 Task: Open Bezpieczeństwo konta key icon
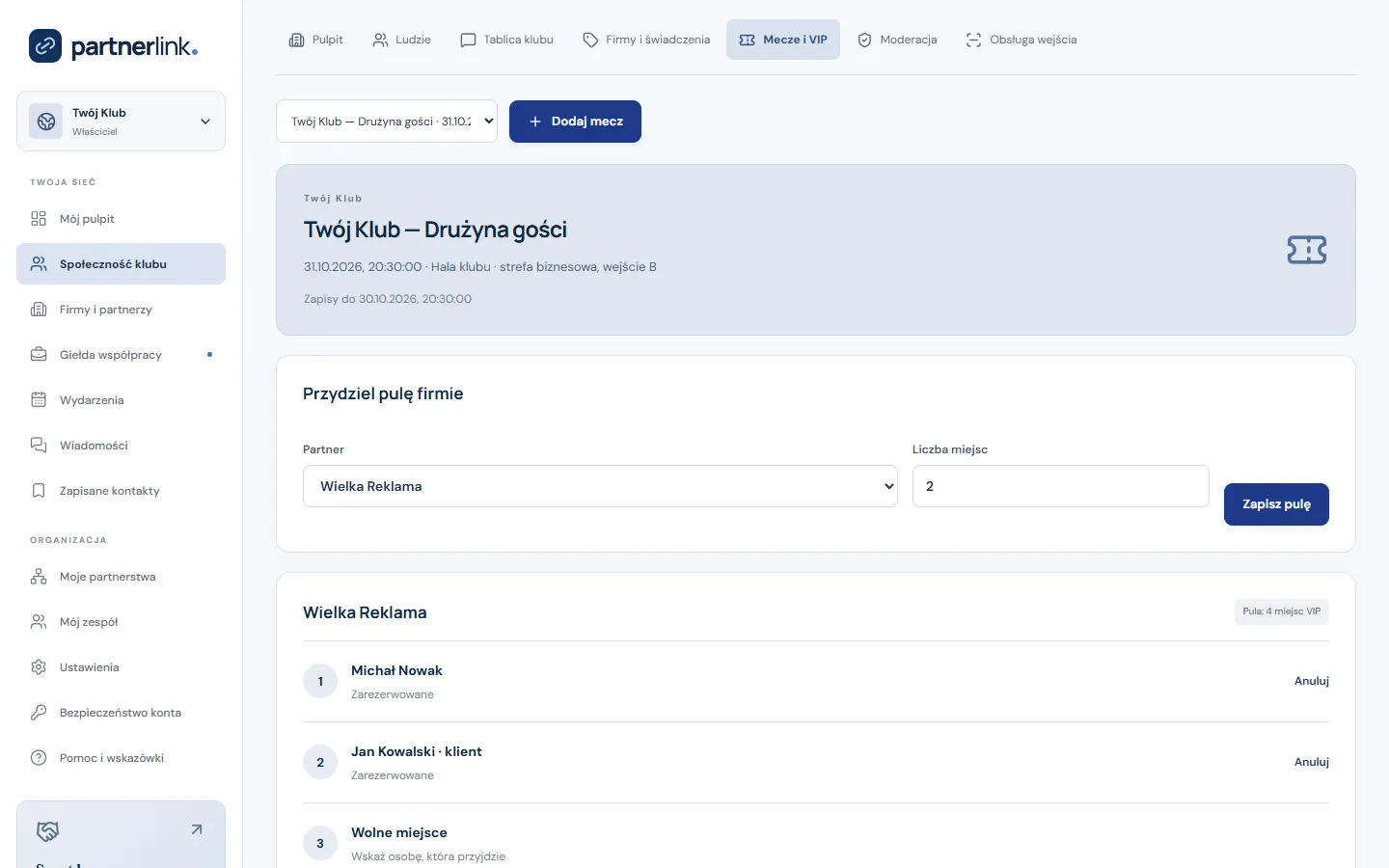[x=39, y=713]
